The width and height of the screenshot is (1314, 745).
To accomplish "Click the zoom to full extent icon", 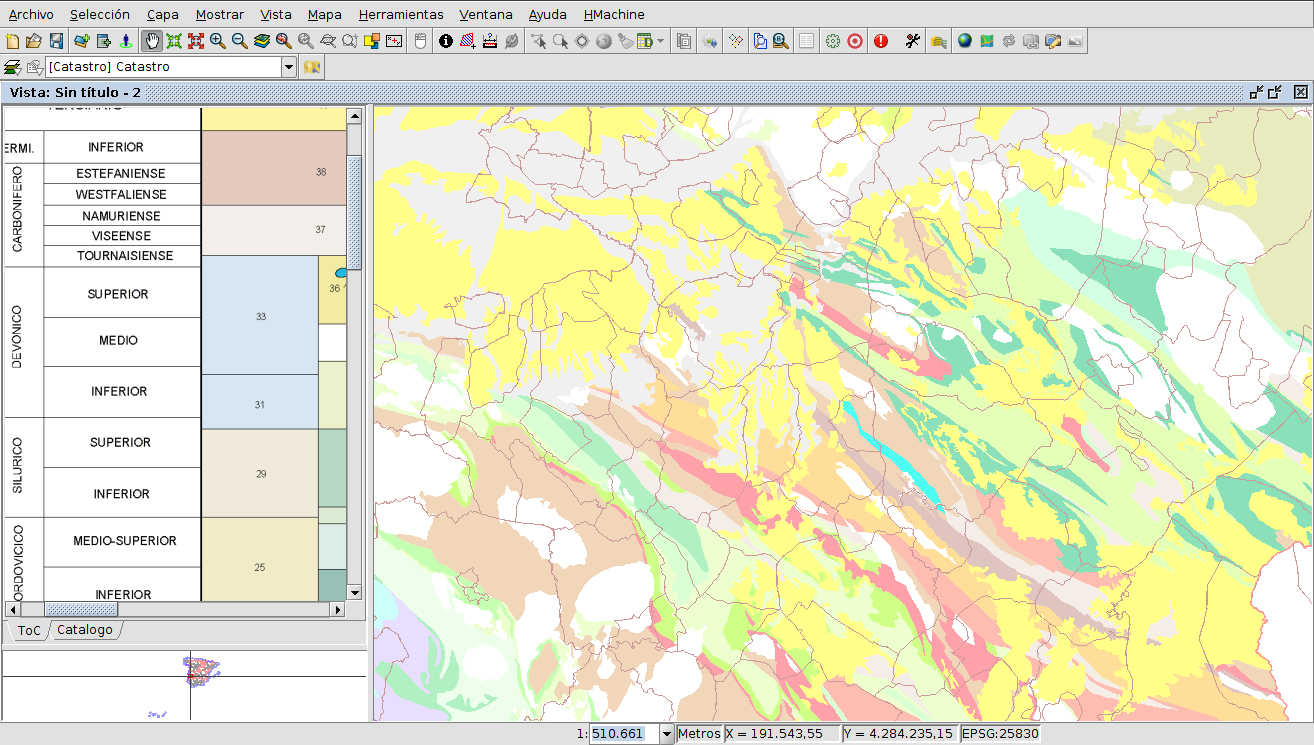I will (174, 41).
